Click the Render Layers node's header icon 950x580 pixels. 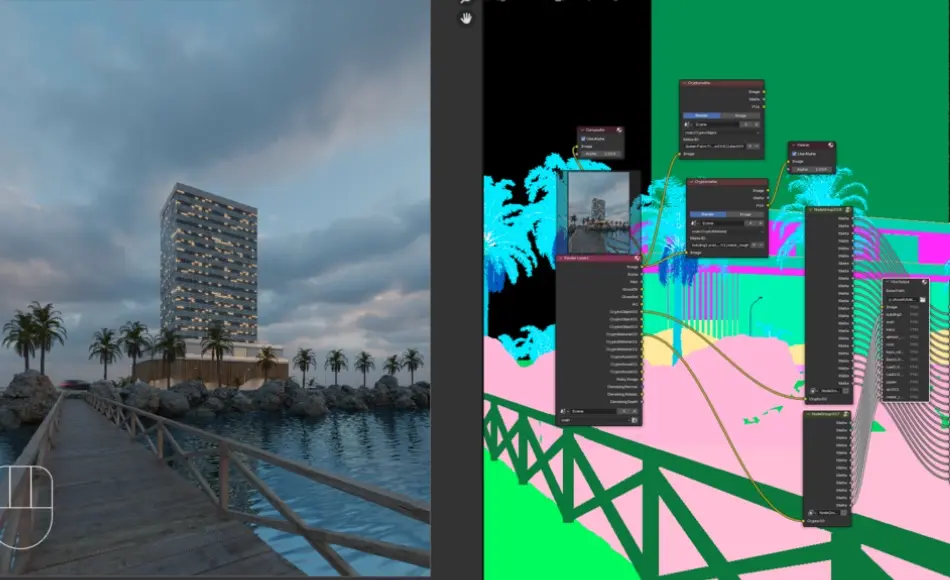pyautogui.click(x=636, y=258)
